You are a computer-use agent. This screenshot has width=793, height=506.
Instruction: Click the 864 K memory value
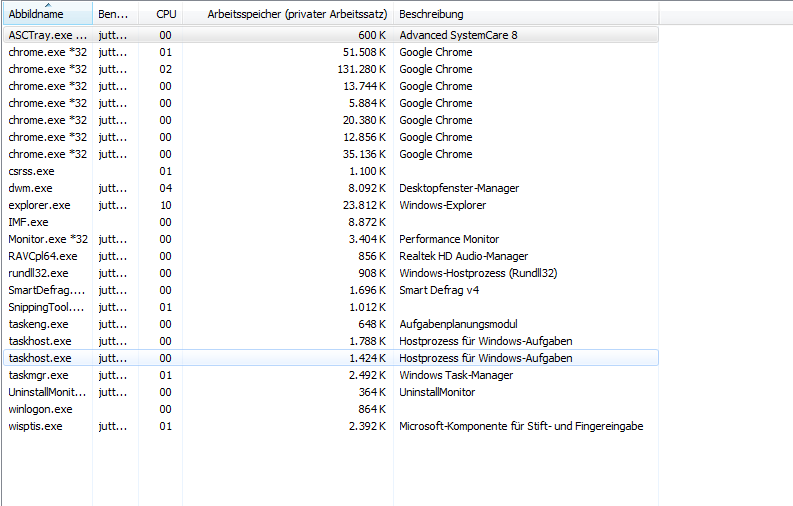[x=372, y=409]
